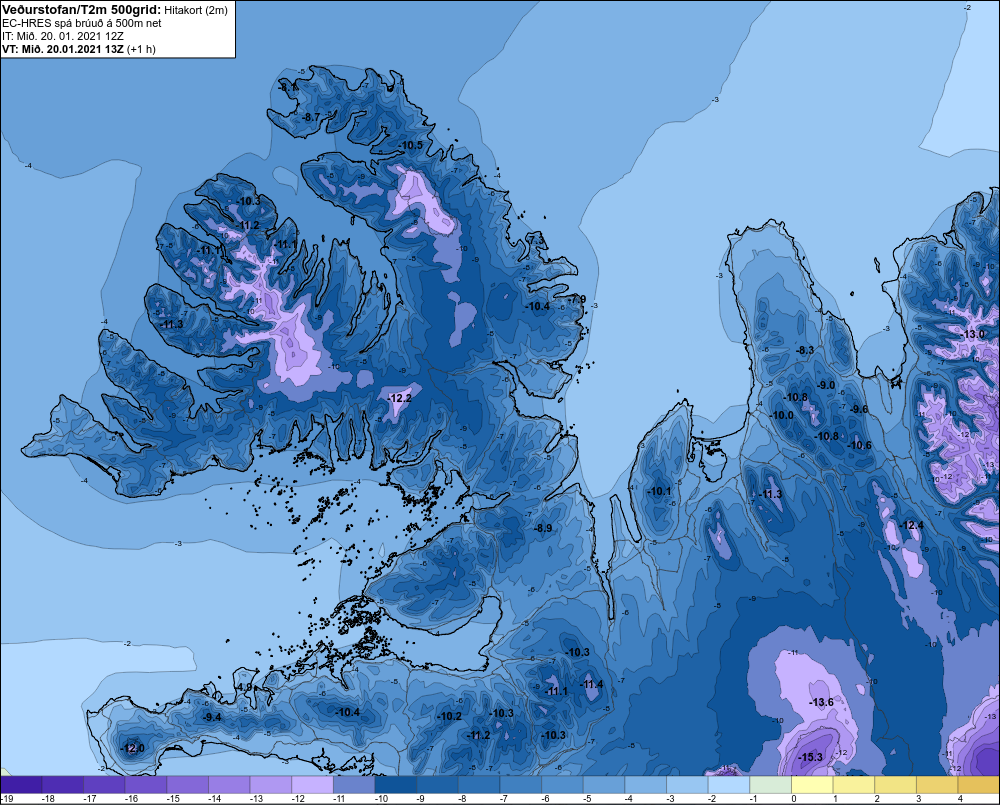Click valid time 'VT: Mið. 20.01.2021 13Z (+1 h)'

click(x=78, y=49)
